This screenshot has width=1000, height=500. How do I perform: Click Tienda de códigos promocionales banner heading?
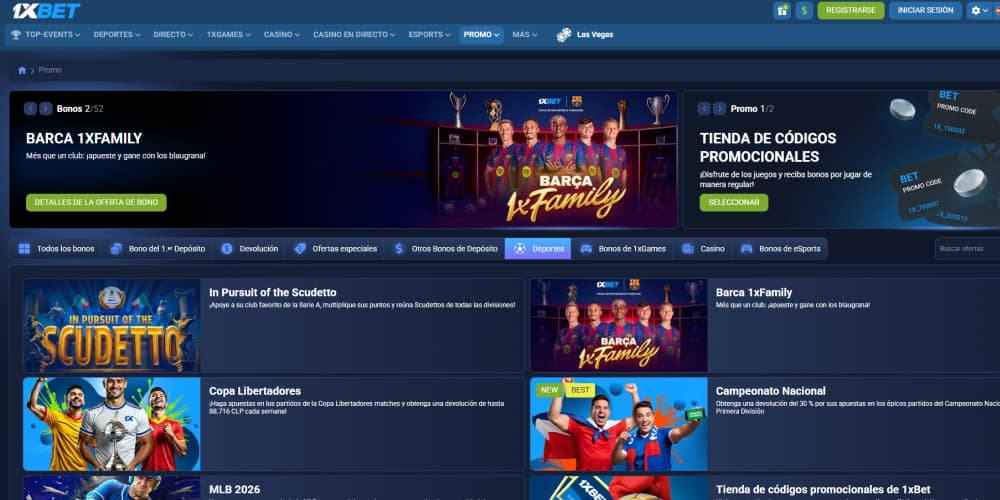pos(768,147)
